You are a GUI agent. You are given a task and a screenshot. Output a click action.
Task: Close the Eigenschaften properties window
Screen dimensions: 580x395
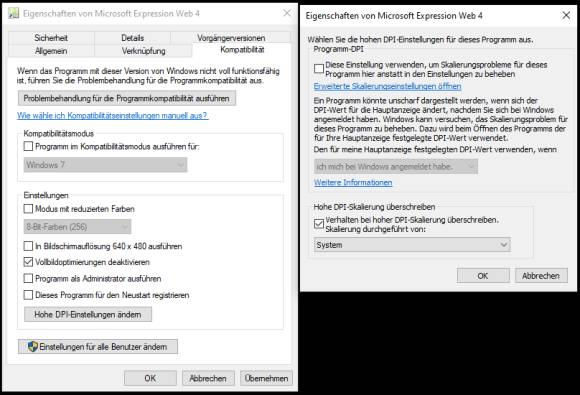tap(287, 13)
